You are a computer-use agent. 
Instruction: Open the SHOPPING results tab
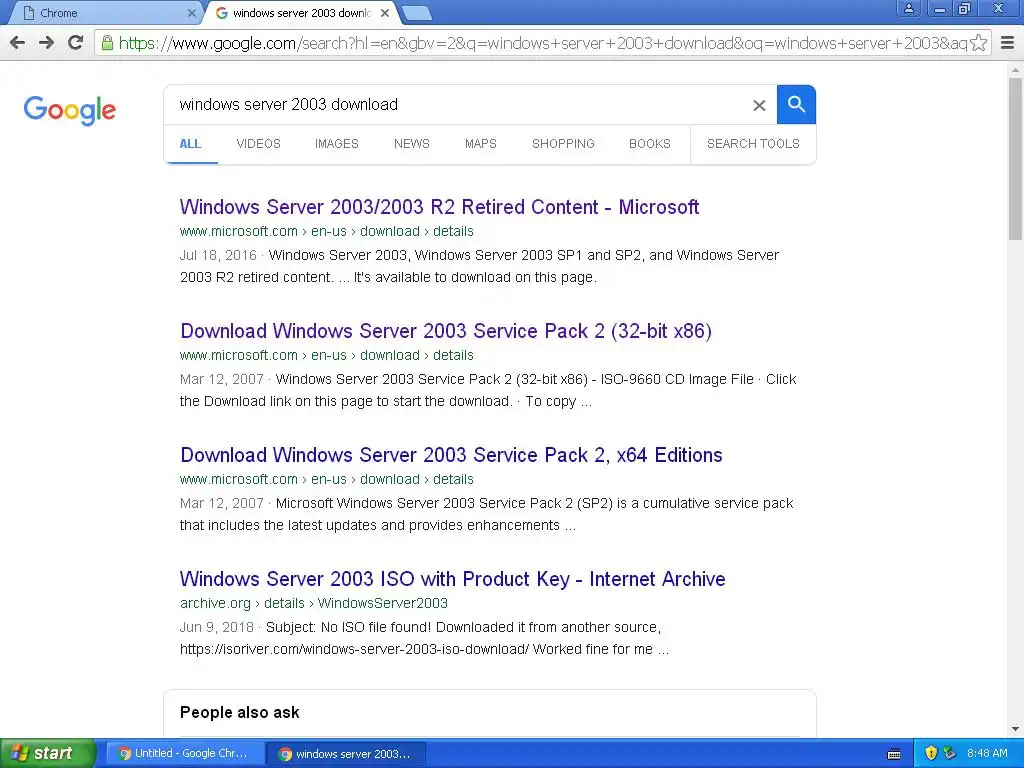[x=563, y=144]
